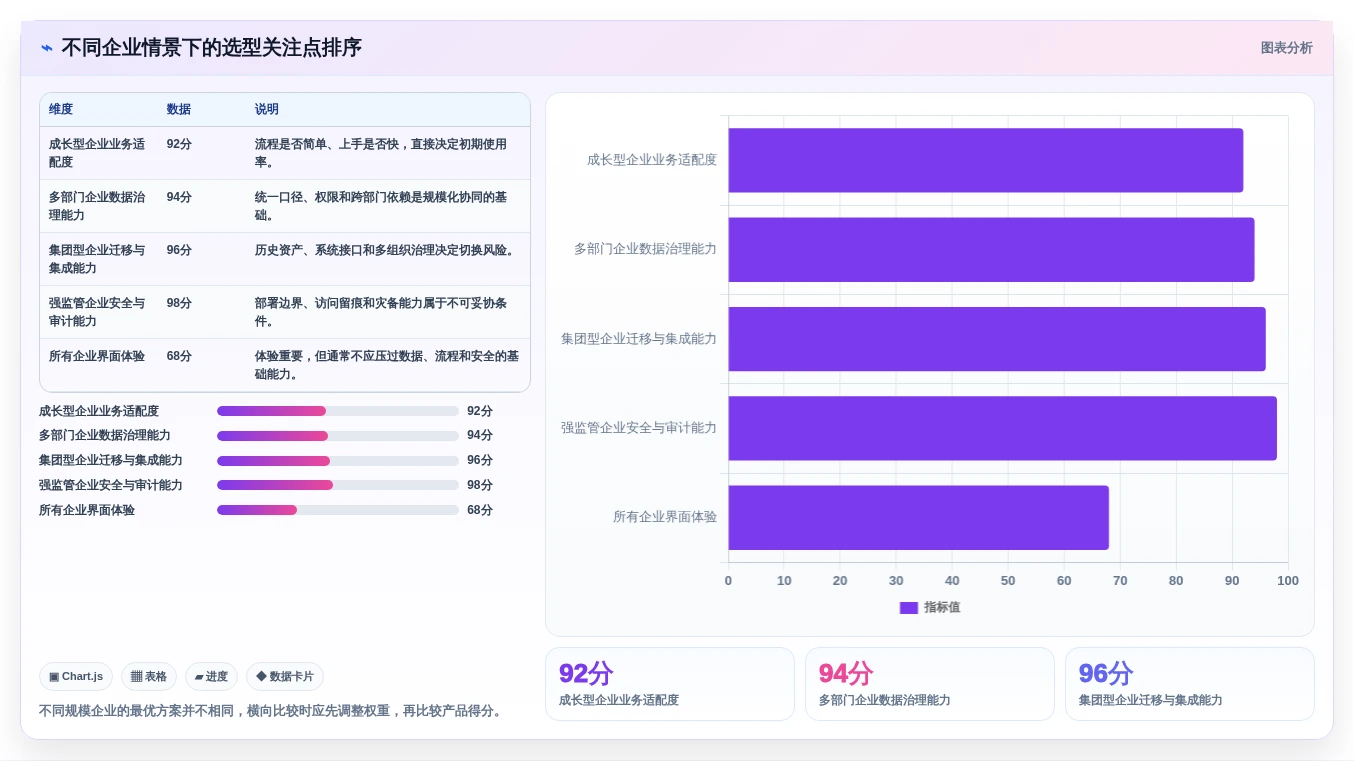The height and width of the screenshot is (761, 1354).
Task: Open the 96分 data card
Action: pos(1190,684)
